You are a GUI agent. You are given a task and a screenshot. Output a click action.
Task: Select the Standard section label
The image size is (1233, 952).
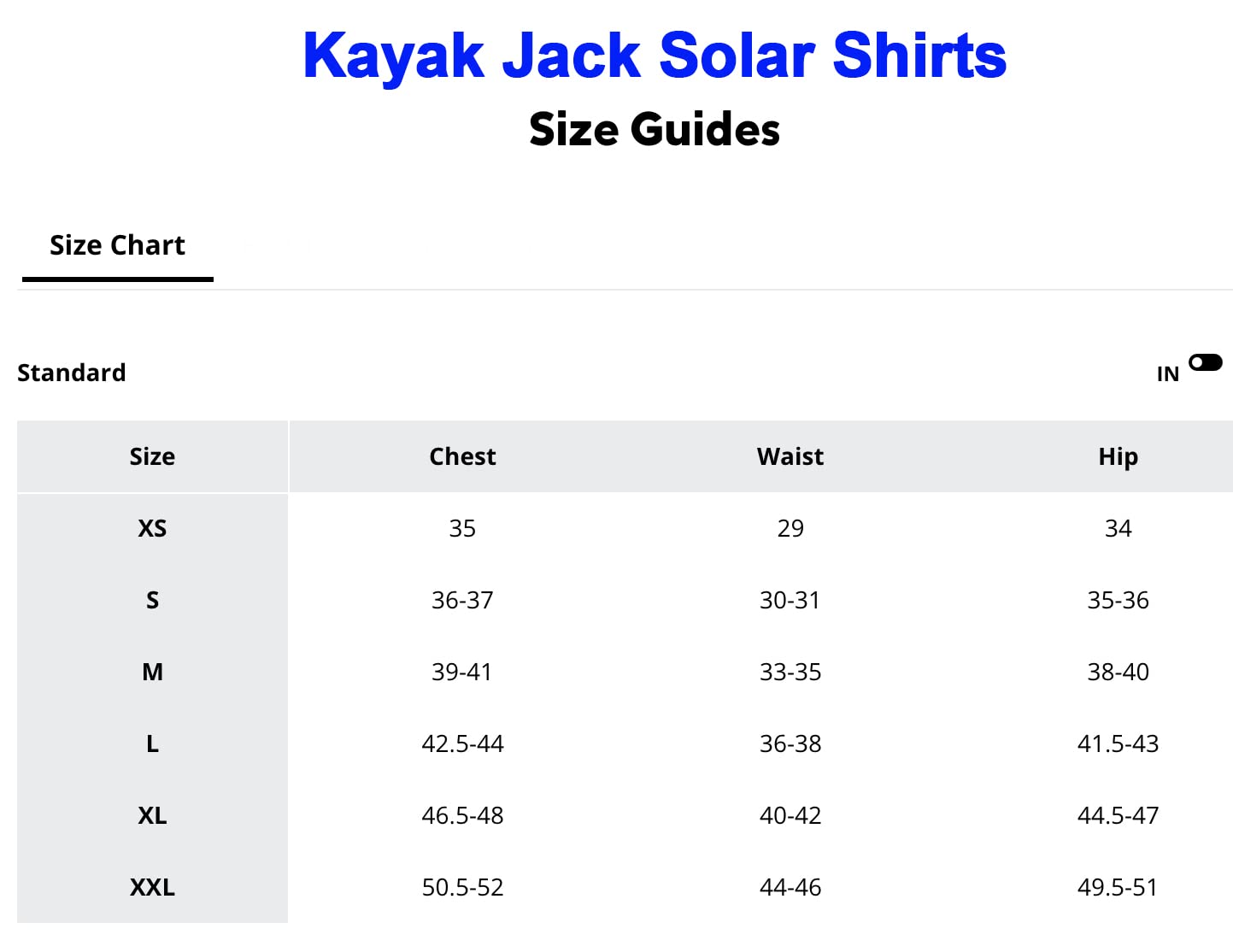pos(72,373)
